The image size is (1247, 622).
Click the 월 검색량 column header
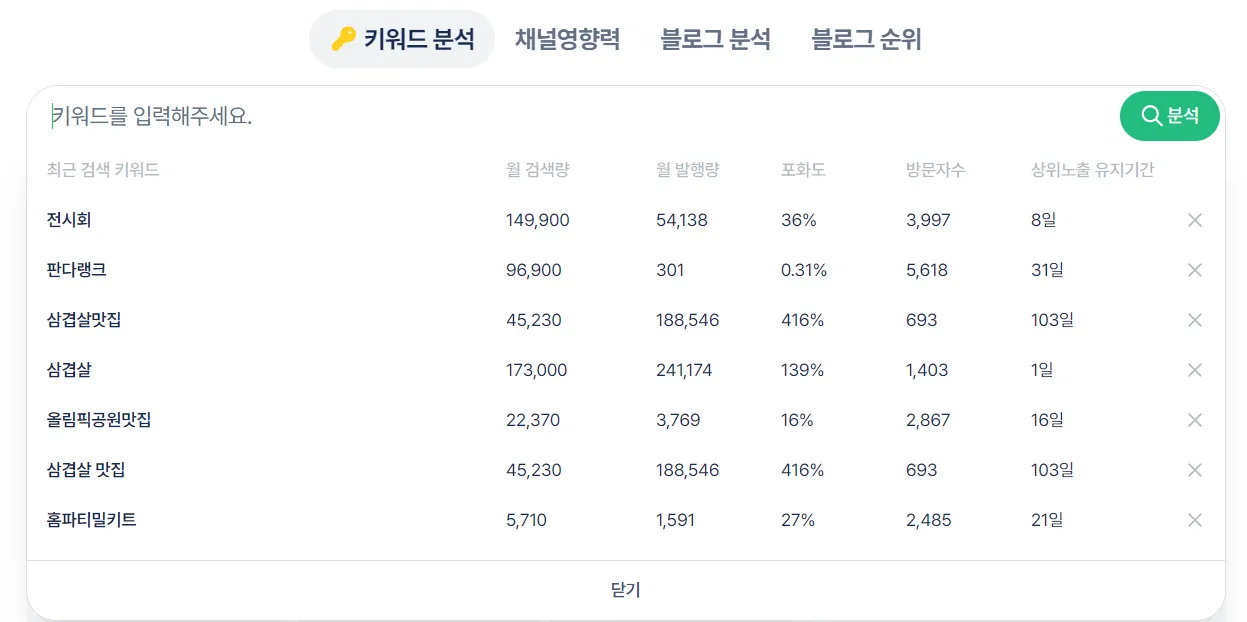pos(537,170)
